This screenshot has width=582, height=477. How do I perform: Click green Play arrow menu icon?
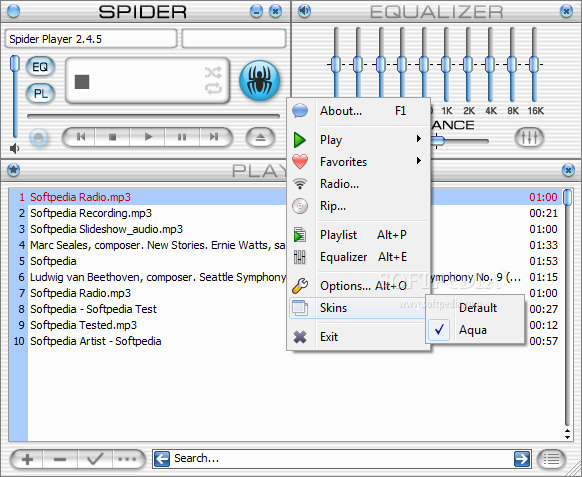(x=300, y=140)
